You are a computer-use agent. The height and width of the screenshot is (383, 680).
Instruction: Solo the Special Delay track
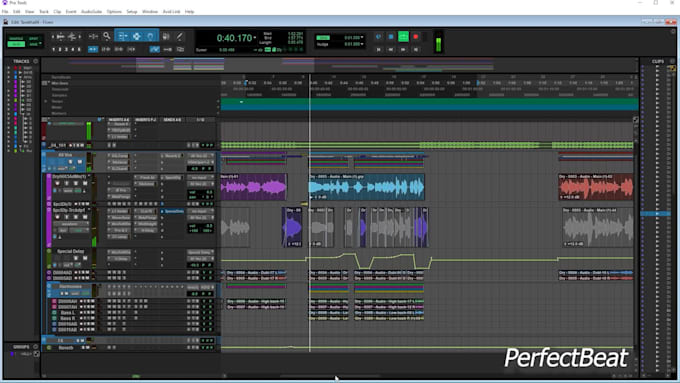76,258
